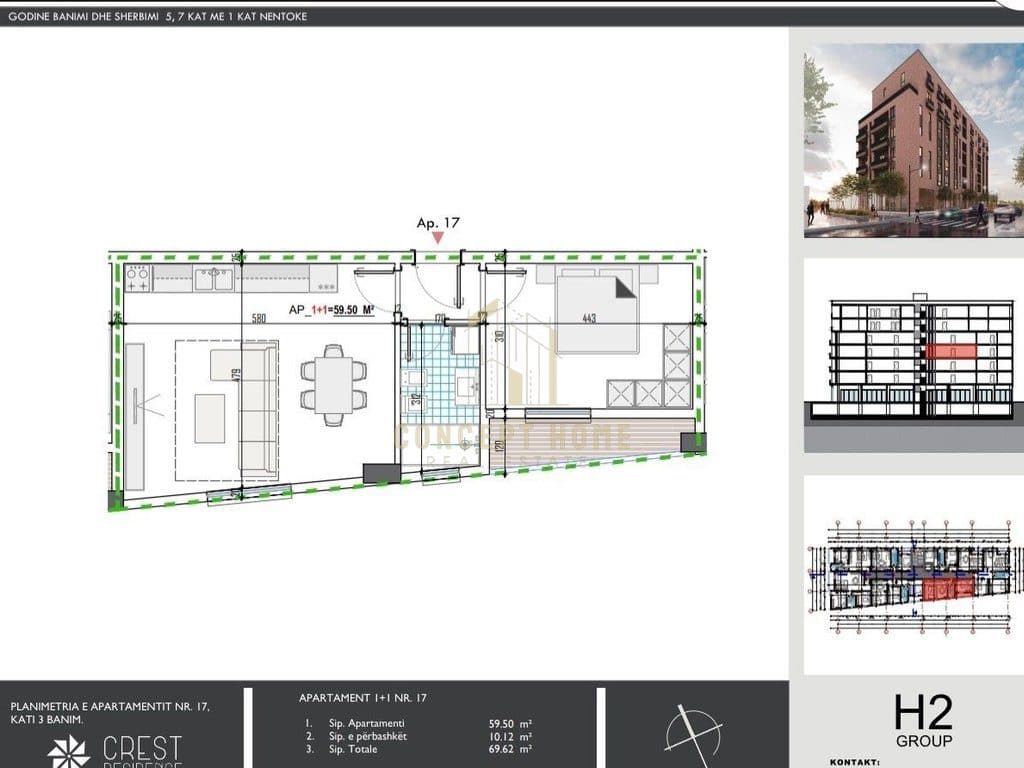Viewport: 1024px width, 768px height.
Task: Click the '443' bedroom dimension
Action: point(589,319)
